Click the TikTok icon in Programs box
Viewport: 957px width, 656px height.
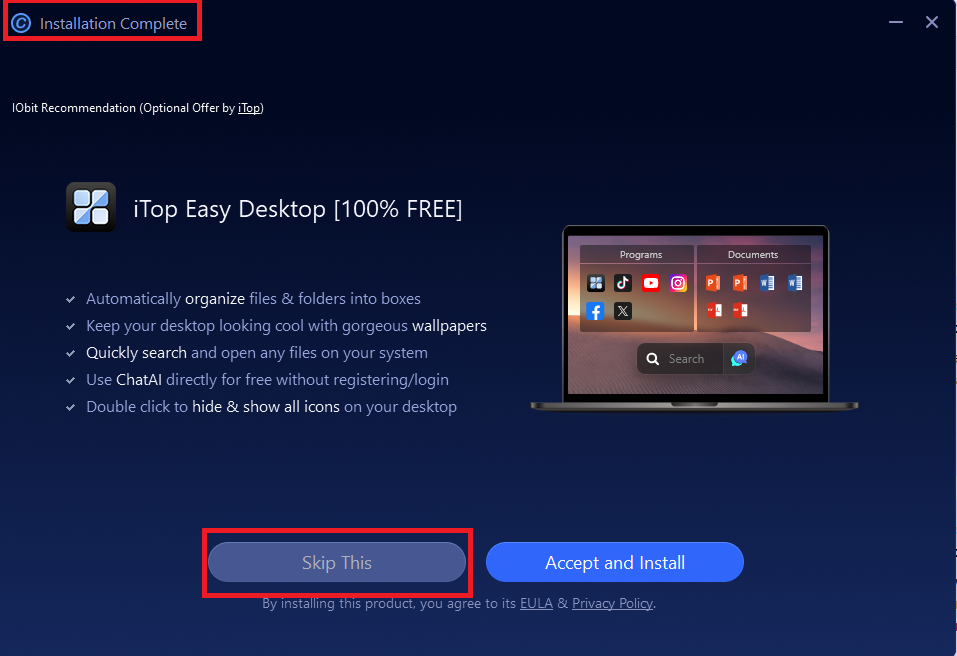point(623,283)
